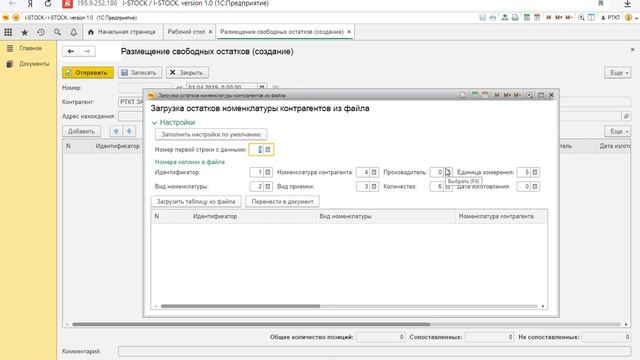This screenshot has width=640, height=360.
Task: Go back with the form's left arrow
Action: click(71, 51)
